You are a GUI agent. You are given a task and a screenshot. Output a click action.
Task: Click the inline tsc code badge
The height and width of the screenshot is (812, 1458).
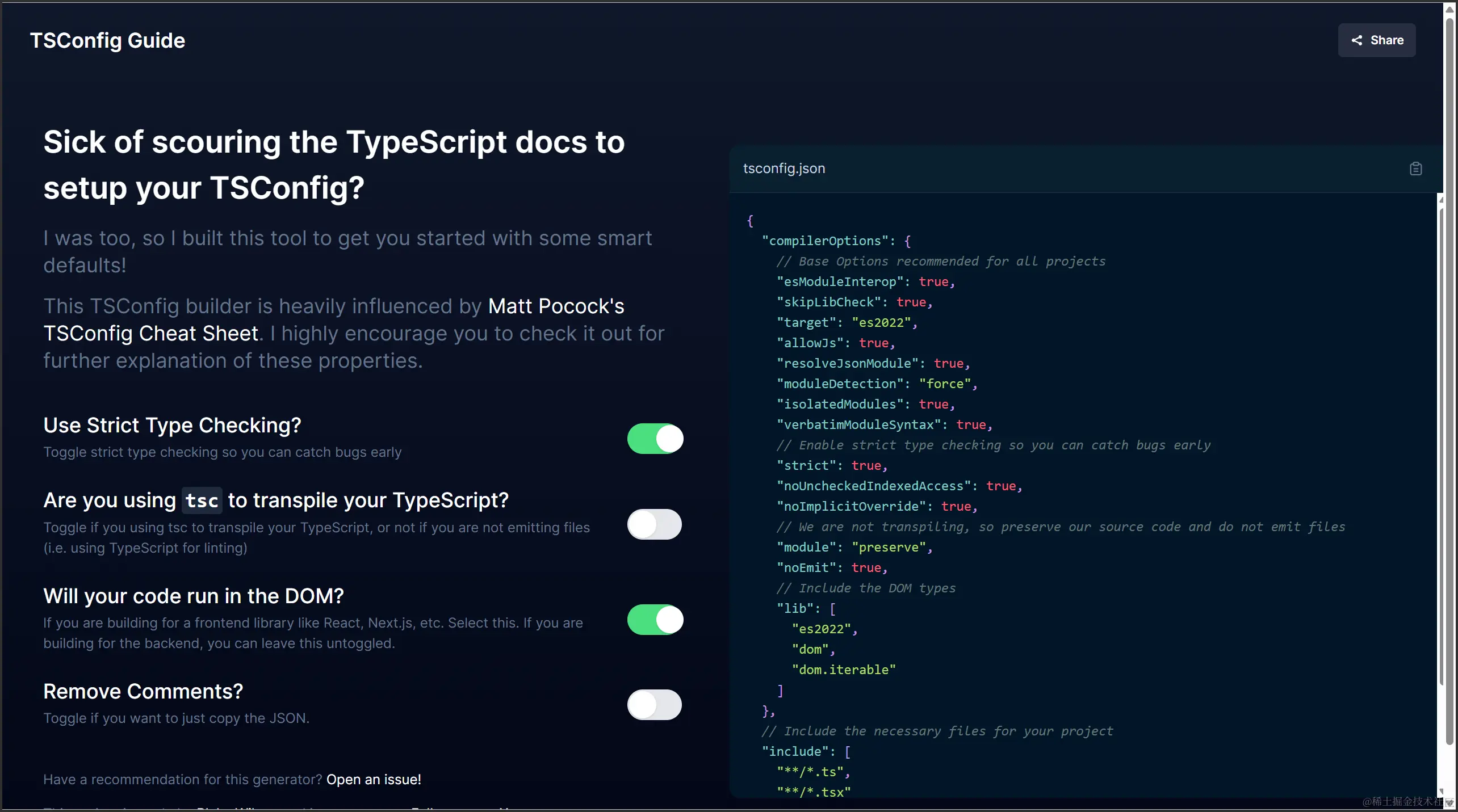202,500
